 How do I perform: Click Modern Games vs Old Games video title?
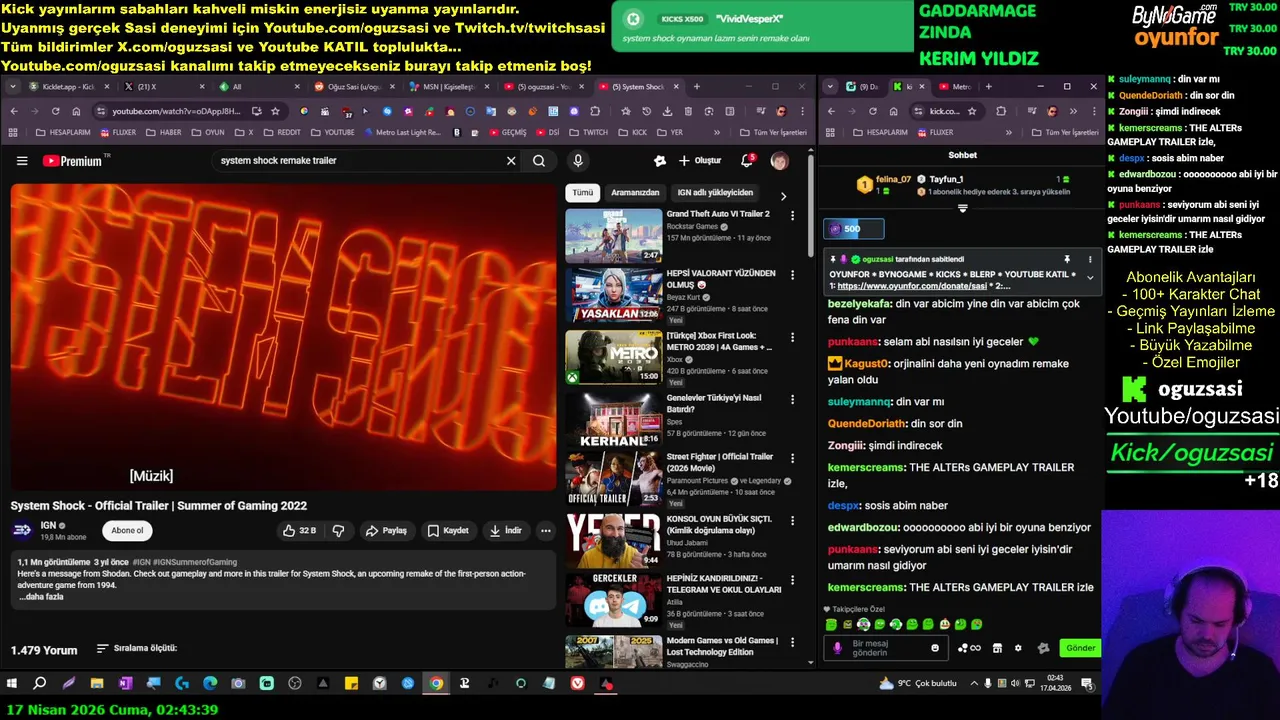point(722,646)
